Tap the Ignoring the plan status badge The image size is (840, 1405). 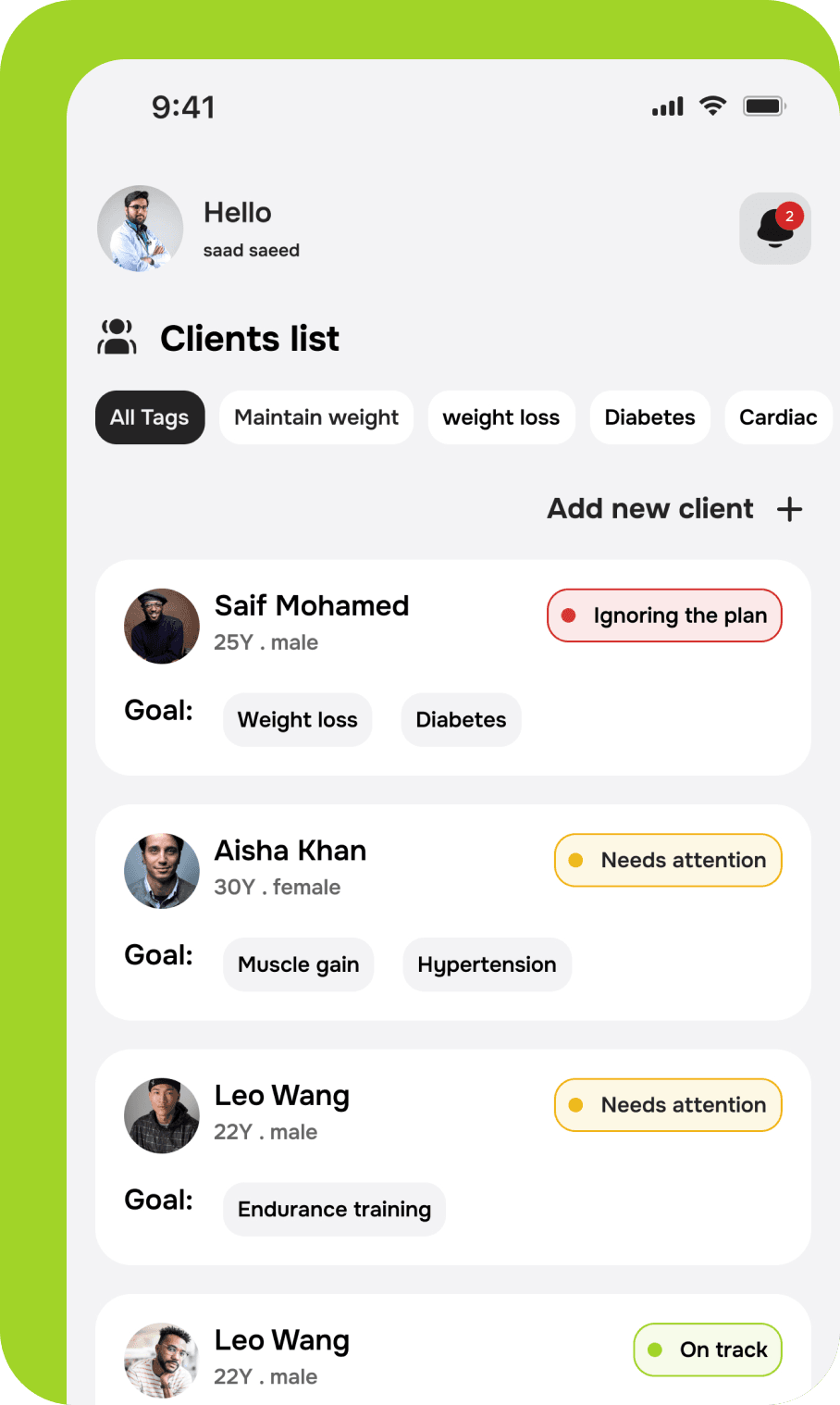tap(664, 615)
